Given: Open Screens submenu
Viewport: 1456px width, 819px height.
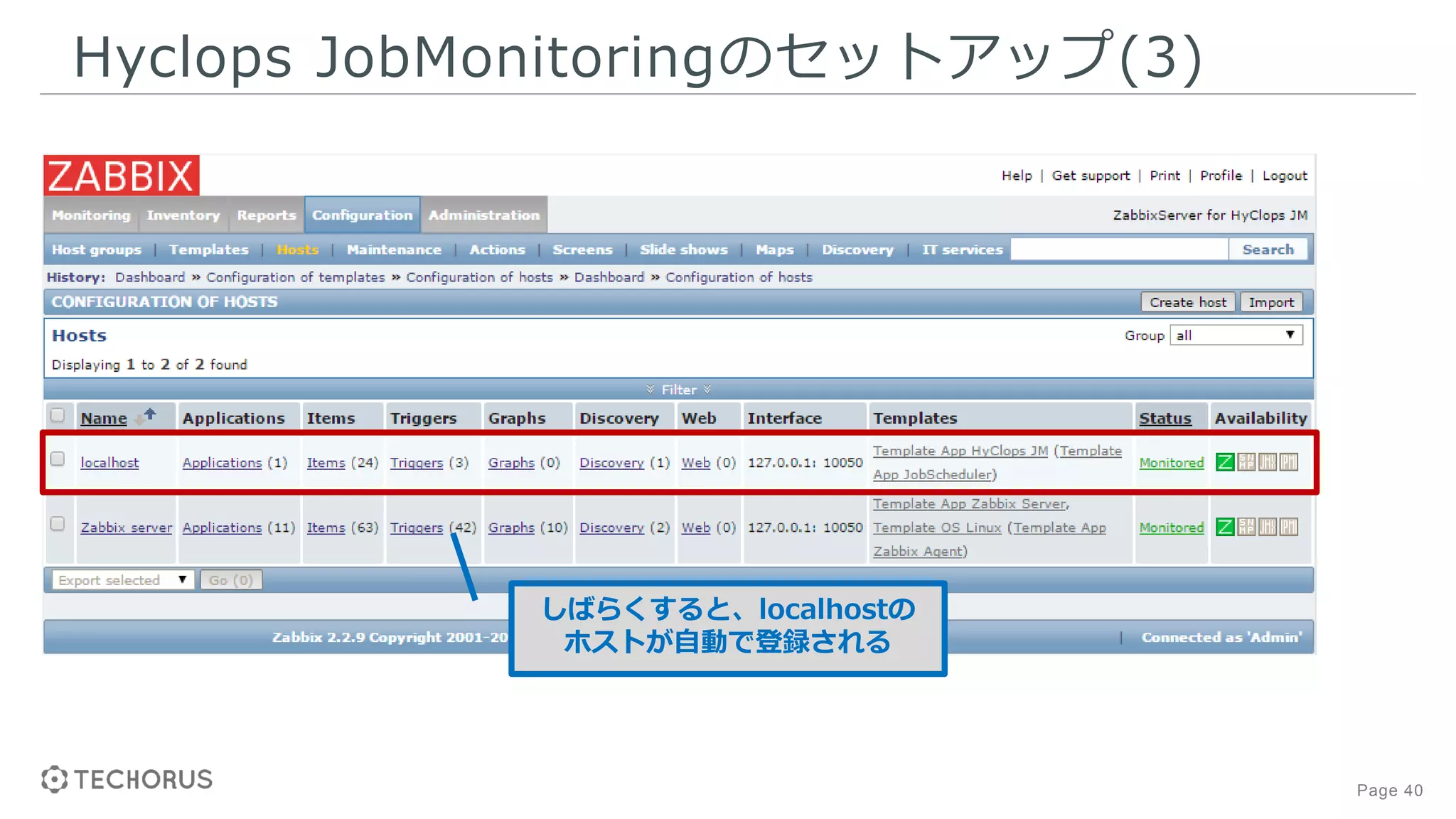Looking at the screenshot, I should 582,250.
